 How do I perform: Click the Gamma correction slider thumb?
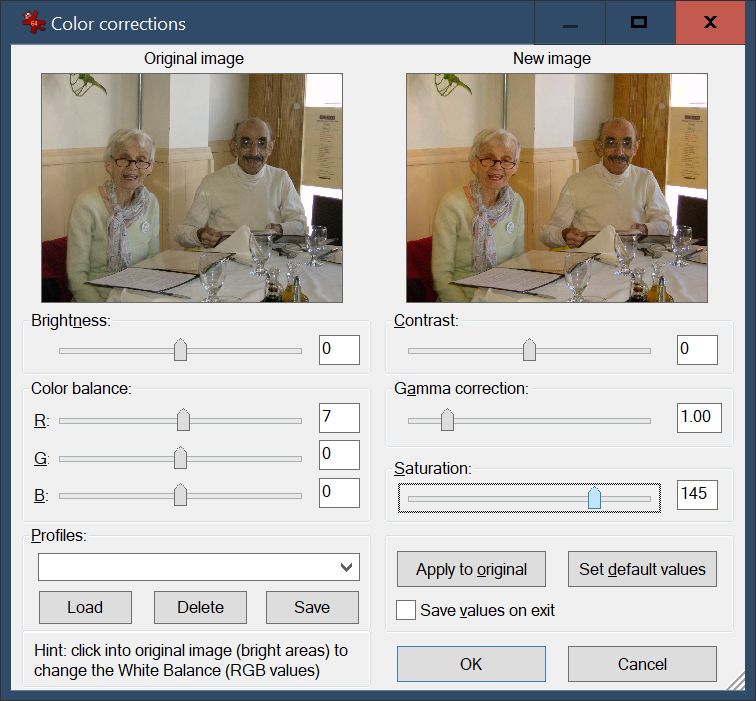[x=447, y=420]
